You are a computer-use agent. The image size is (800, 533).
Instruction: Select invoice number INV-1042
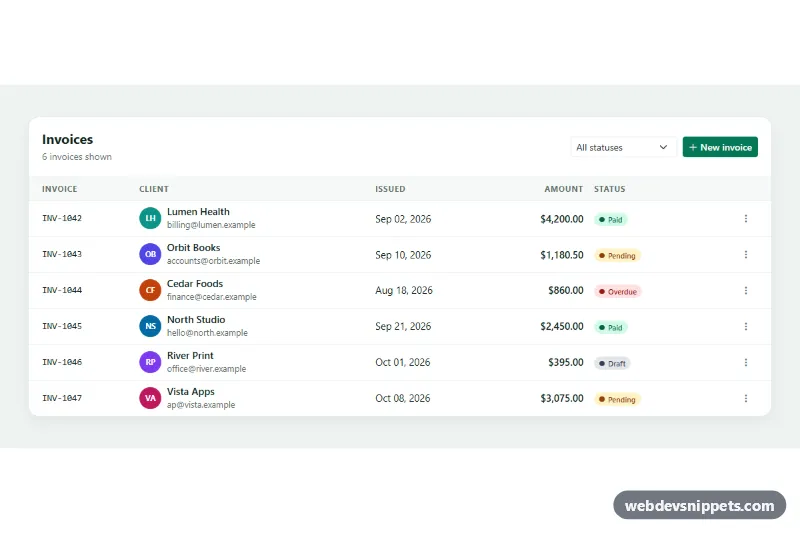click(62, 218)
